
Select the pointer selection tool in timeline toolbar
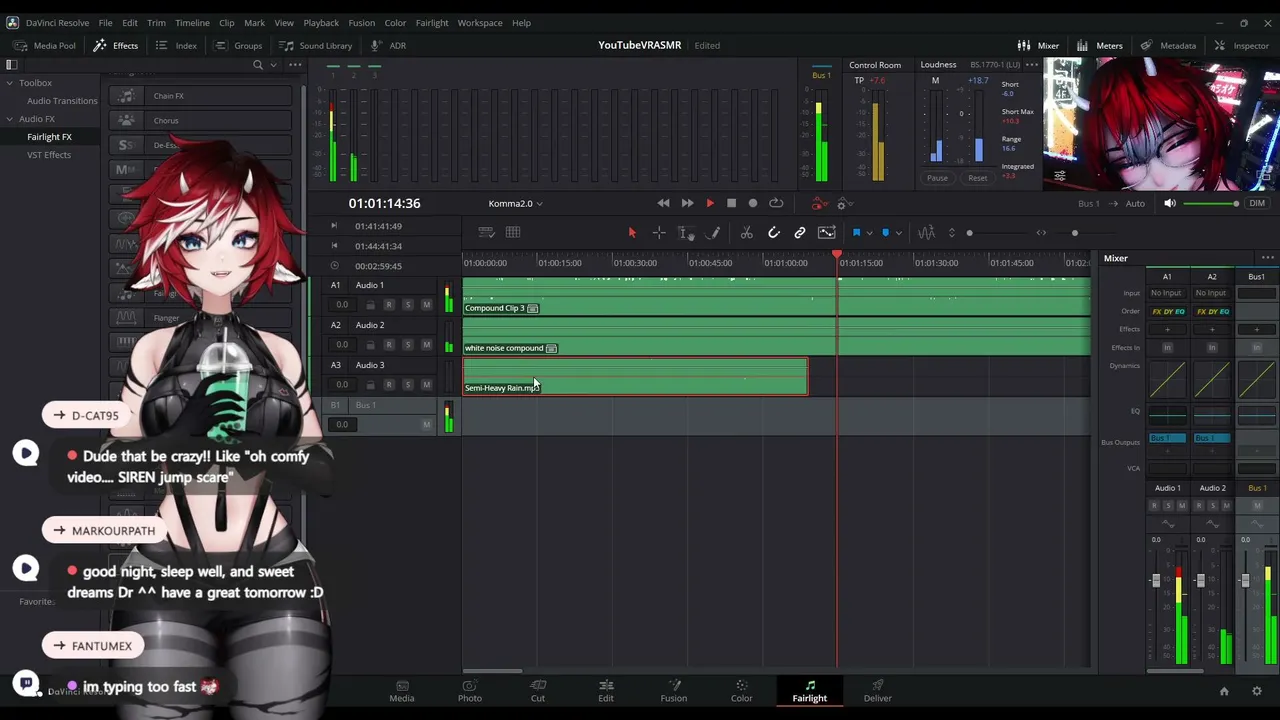pyautogui.click(x=632, y=233)
